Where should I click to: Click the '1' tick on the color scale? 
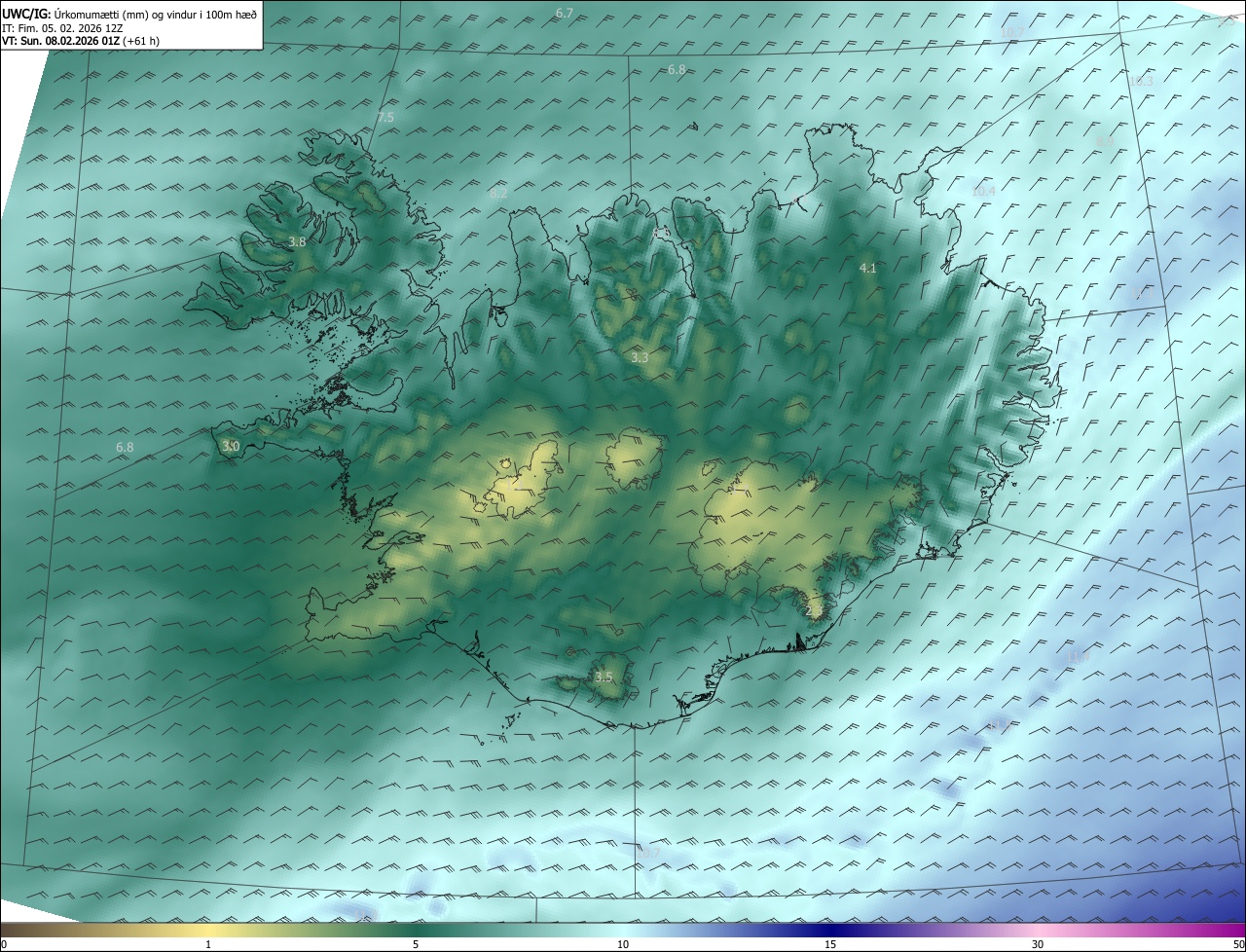click(x=208, y=944)
